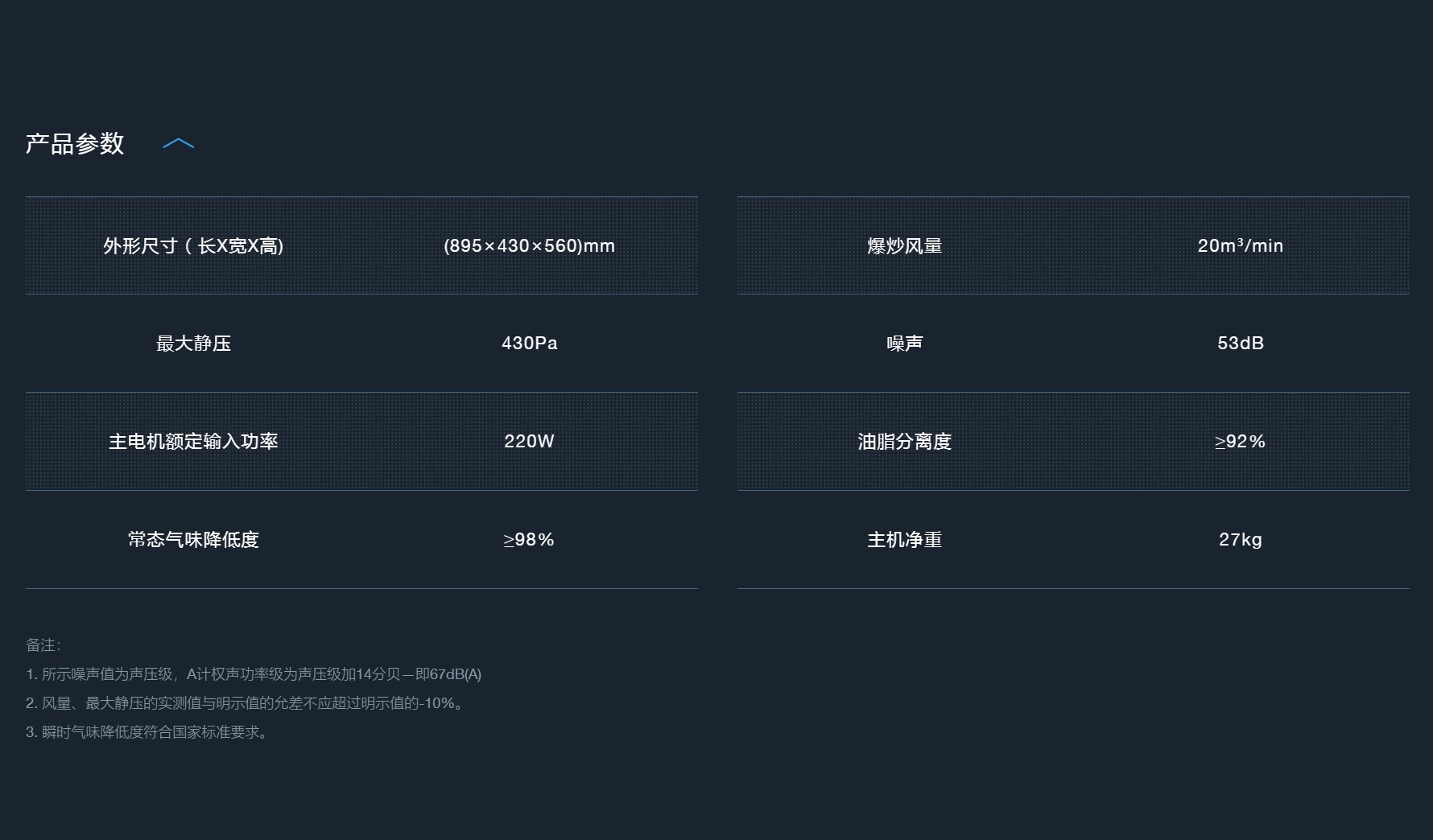Select the ≥92% separation value
This screenshot has height=840, width=1433.
pyautogui.click(x=1240, y=442)
